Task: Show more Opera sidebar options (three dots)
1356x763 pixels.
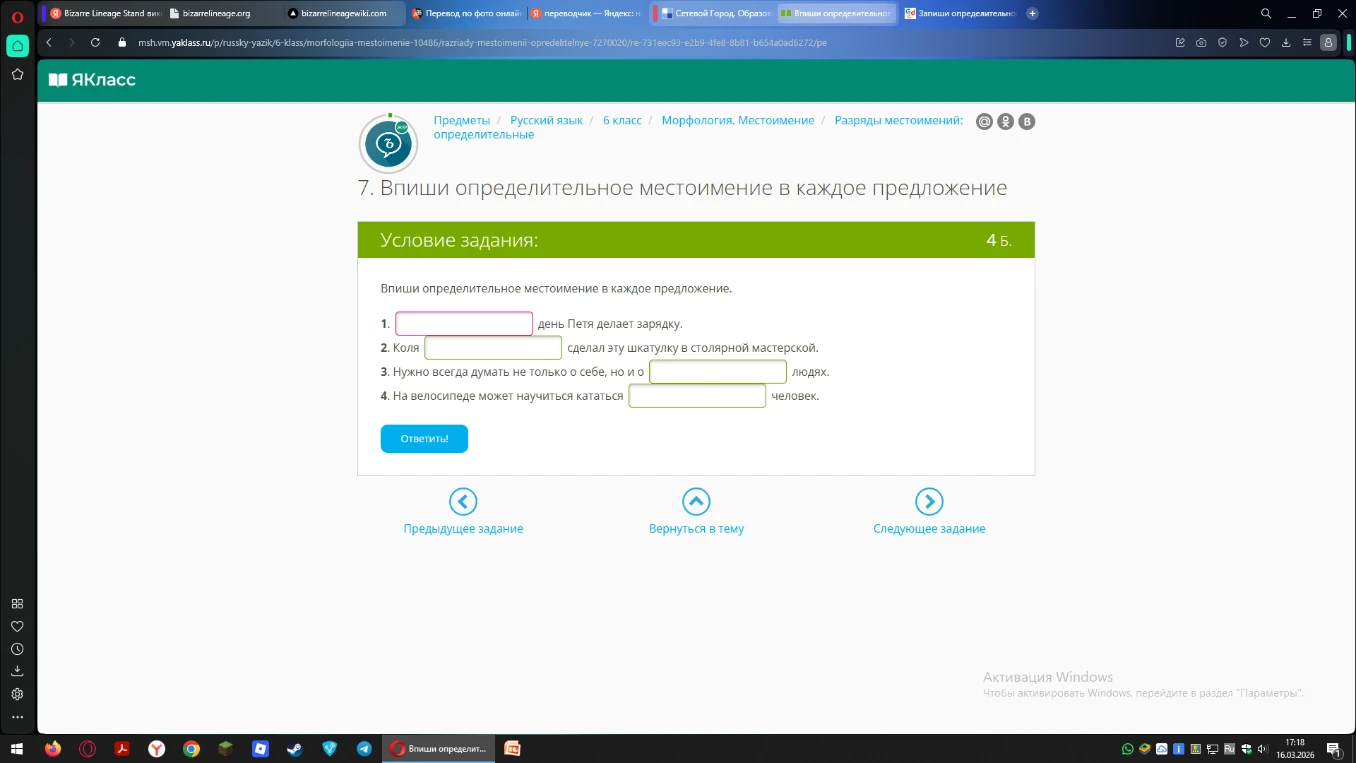Action: click(x=17, y=717)
